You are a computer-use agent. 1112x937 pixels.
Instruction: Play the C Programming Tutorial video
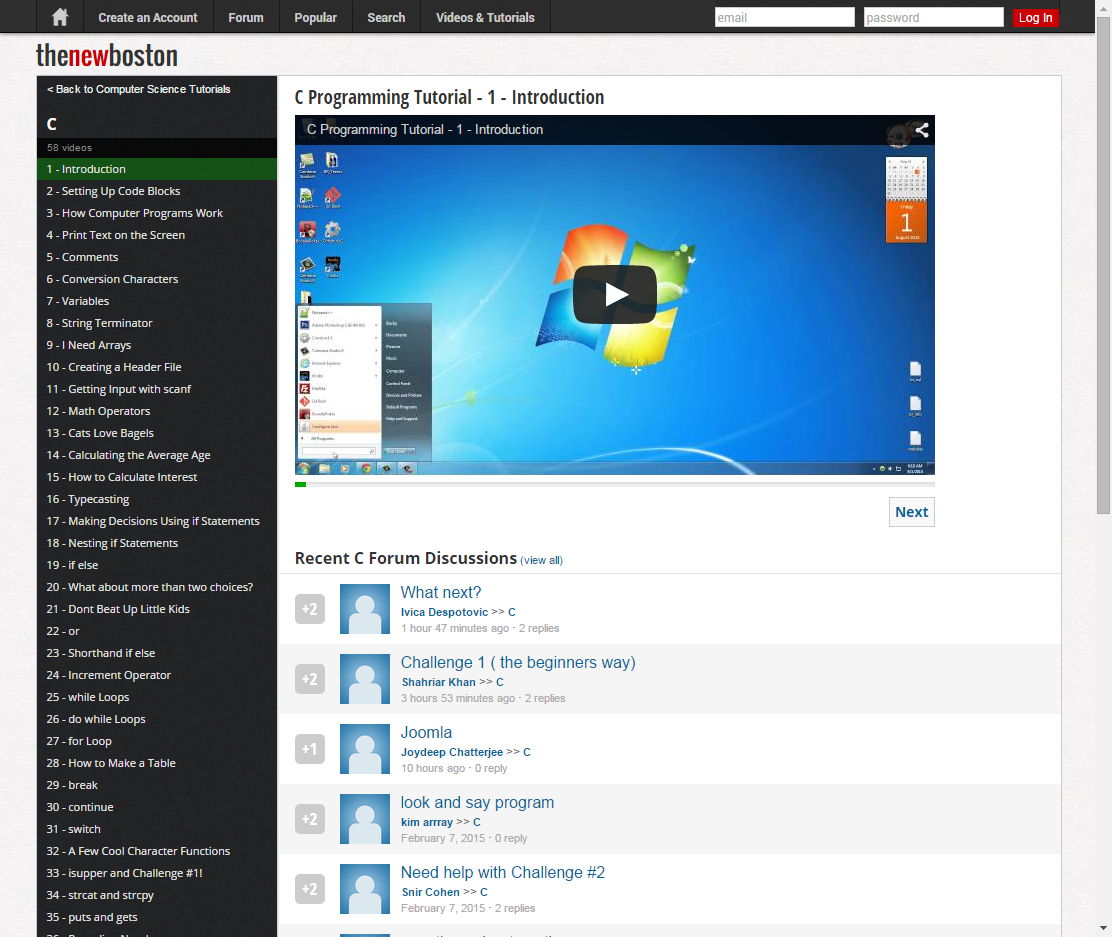point(614,294)
